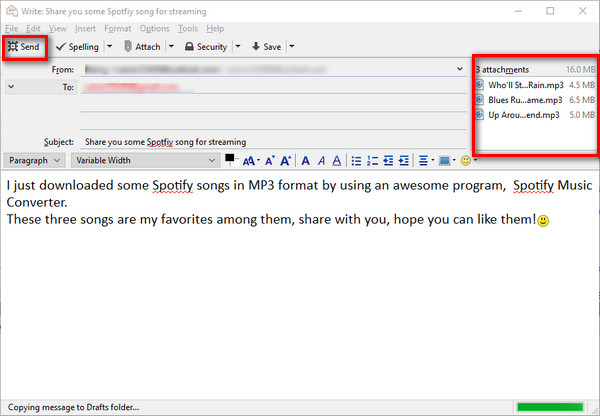Open the smiley emoticon picker
This screenshot has height=416, width=600.
pyautogui.click(x=468, y=161)
